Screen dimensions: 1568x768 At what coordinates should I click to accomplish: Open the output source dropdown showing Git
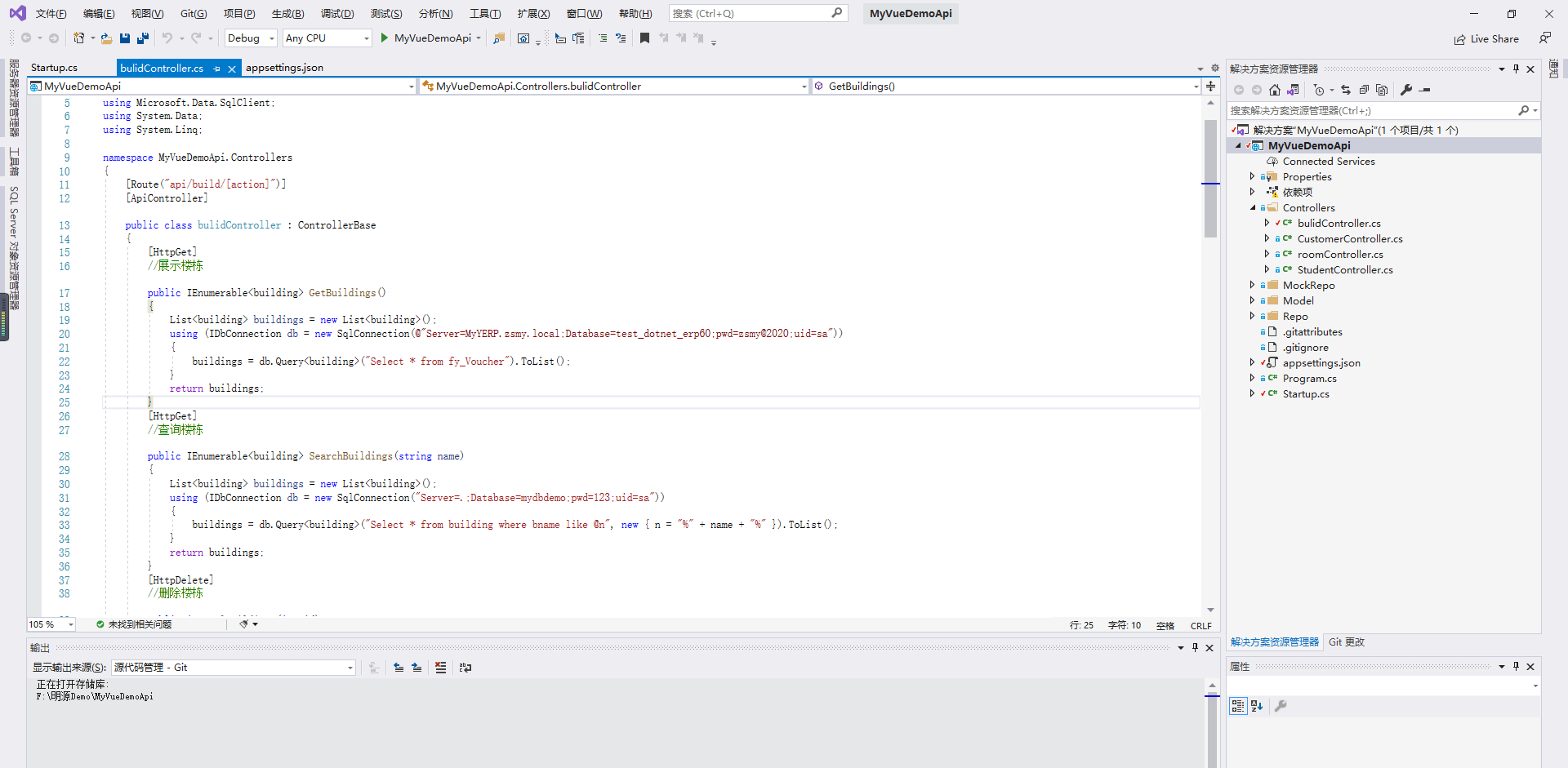[234, 668]
